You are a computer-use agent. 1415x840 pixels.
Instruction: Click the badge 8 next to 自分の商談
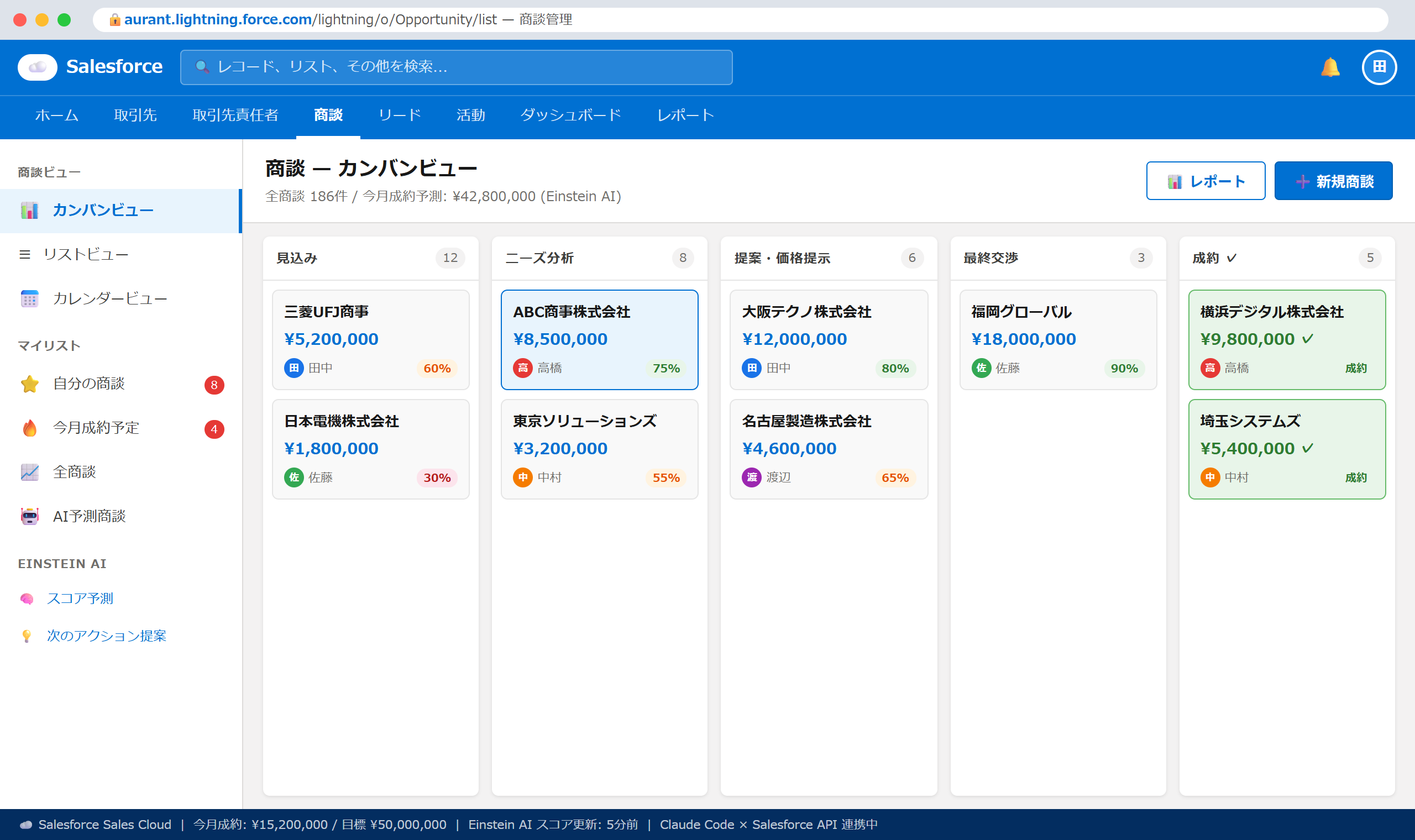[x=214, y=385]
